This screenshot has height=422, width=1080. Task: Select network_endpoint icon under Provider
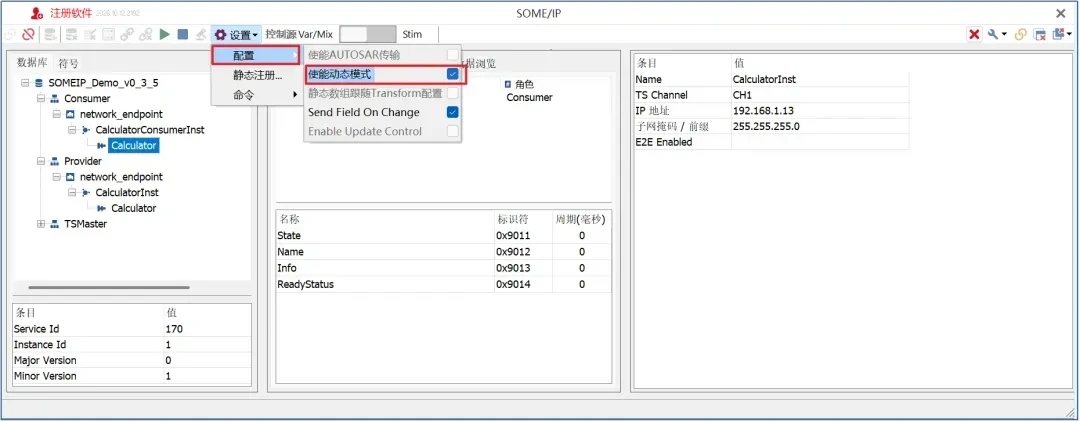pos(70,177)
